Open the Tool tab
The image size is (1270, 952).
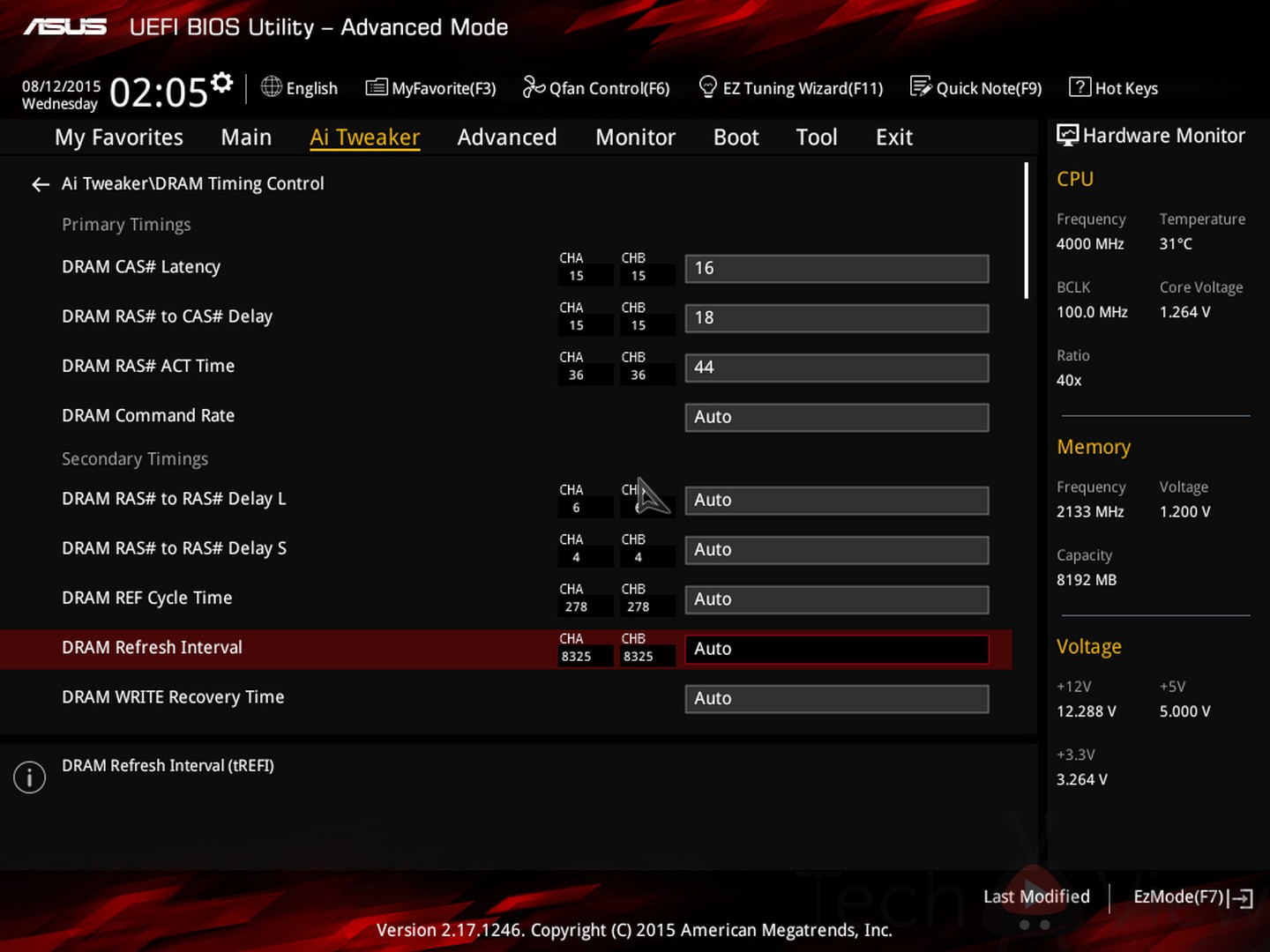[x=817, y=138]
